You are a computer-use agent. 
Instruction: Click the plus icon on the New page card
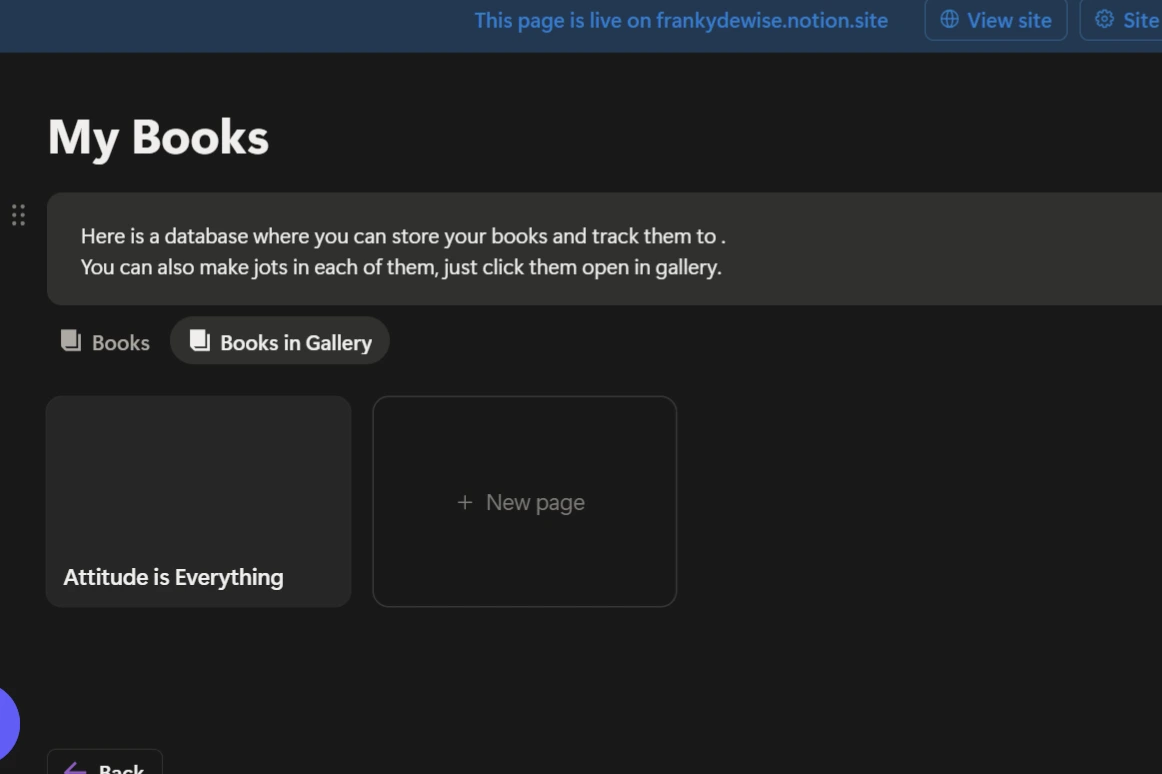pos(464,502)
